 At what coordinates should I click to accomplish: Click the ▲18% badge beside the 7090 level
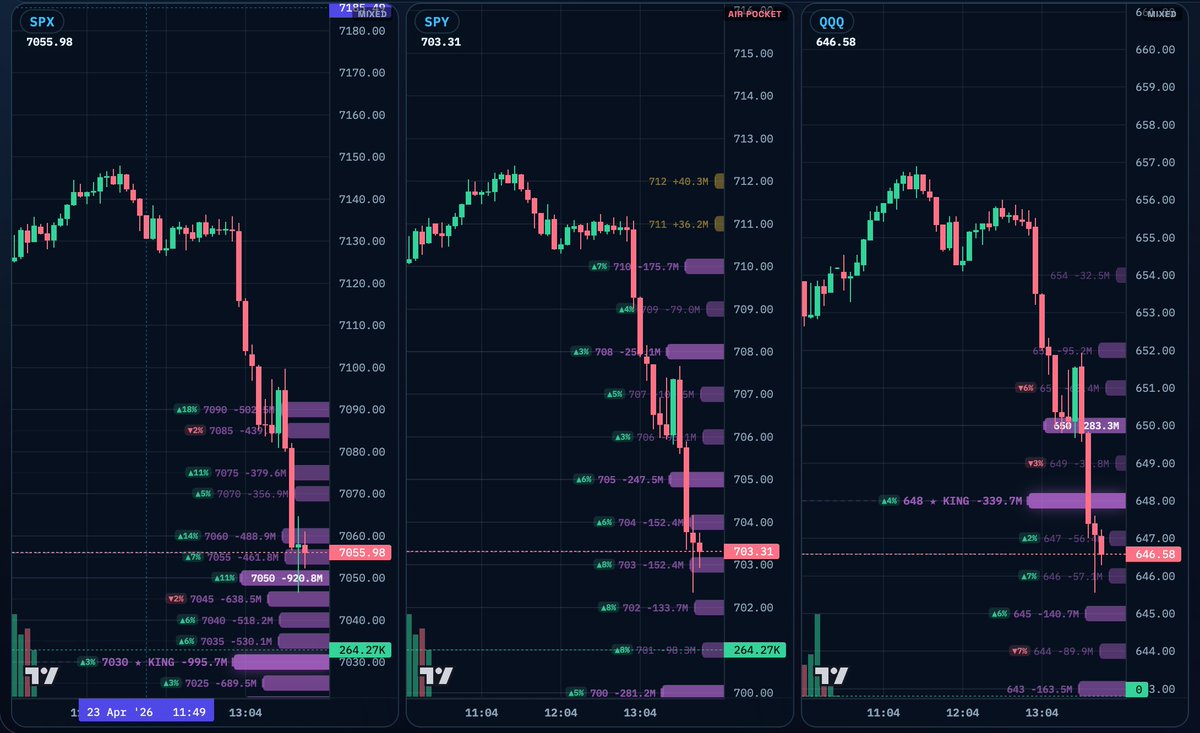187,409
